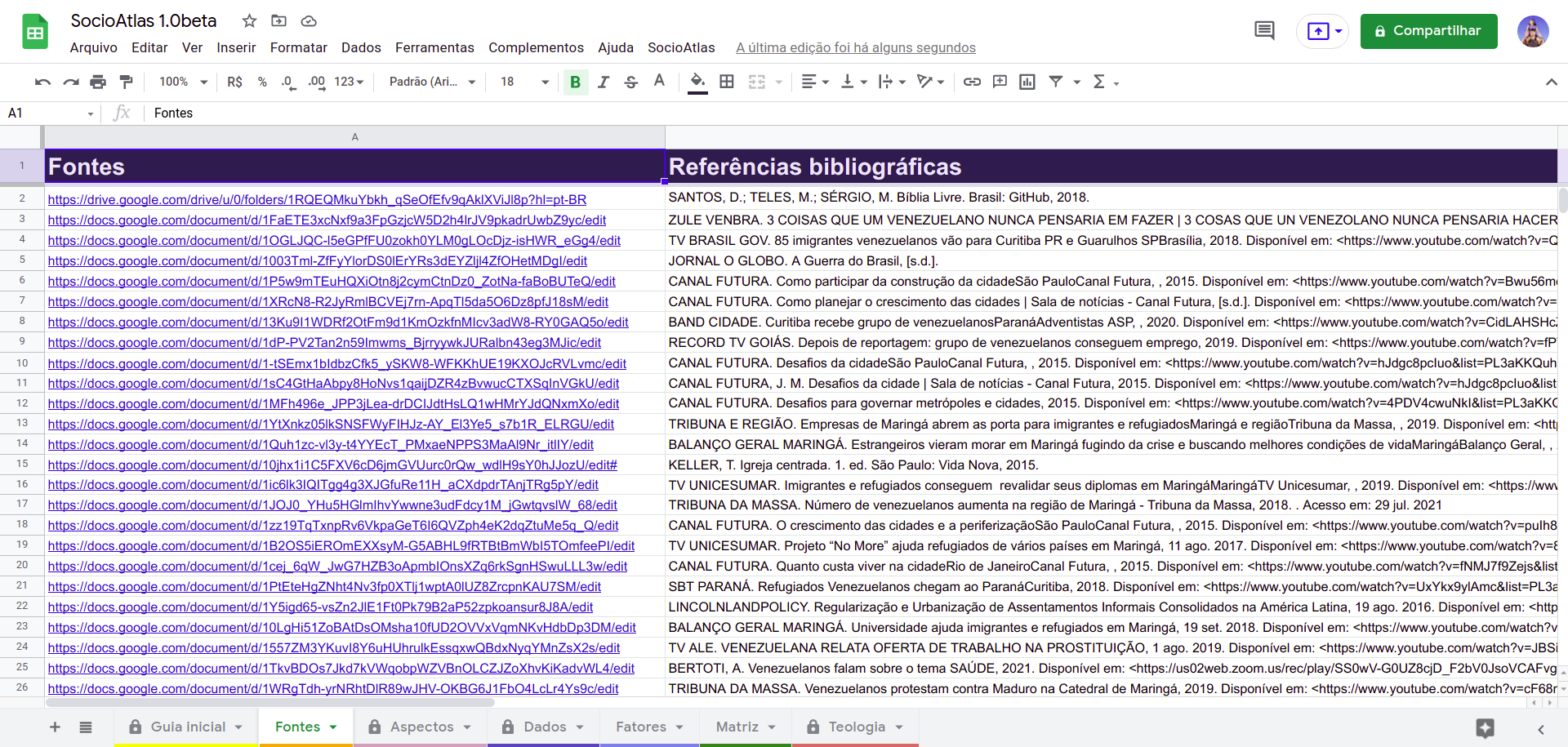
Task: Open the functions sigma menu
Action: point(1105,82)
